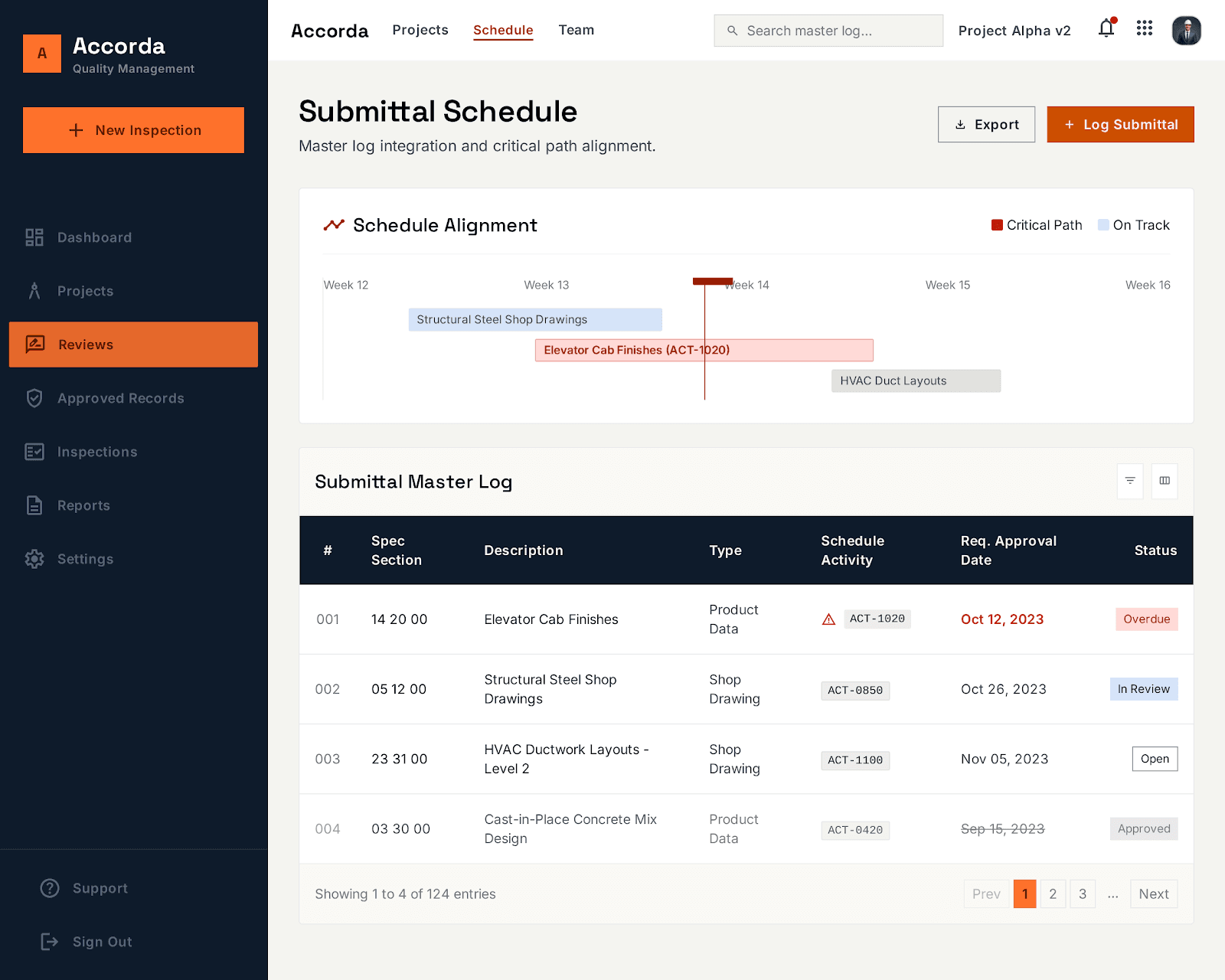
Task: Go to page 2 of the log
Action: click(x=1053, y=894)
